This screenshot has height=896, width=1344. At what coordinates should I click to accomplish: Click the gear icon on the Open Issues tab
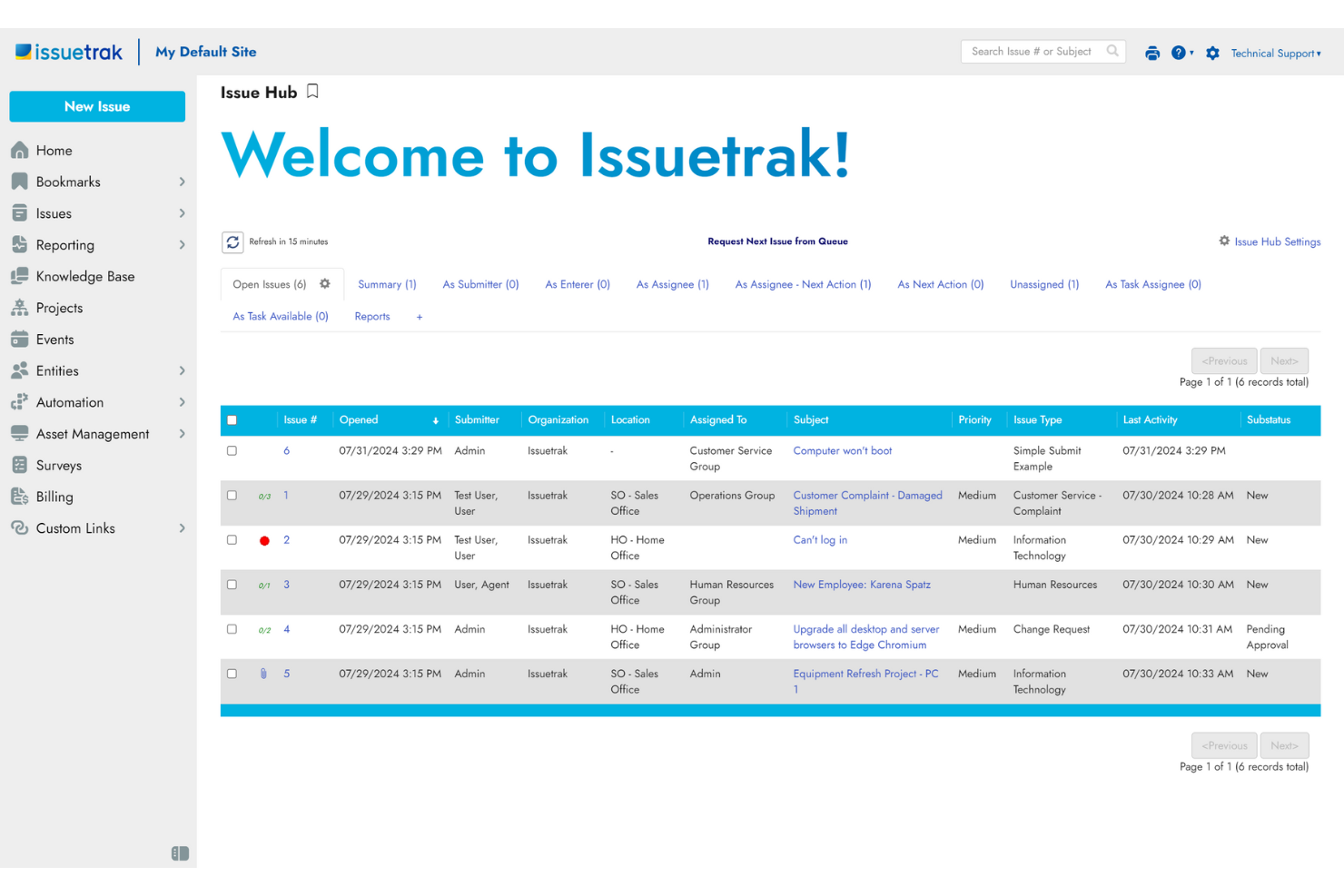[x=325, y=283]
